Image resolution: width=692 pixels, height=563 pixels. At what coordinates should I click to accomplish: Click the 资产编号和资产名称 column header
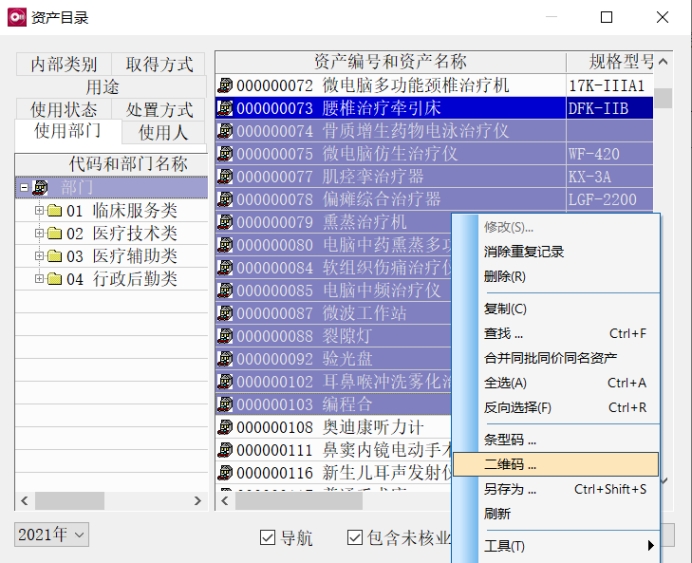[391, 61]
